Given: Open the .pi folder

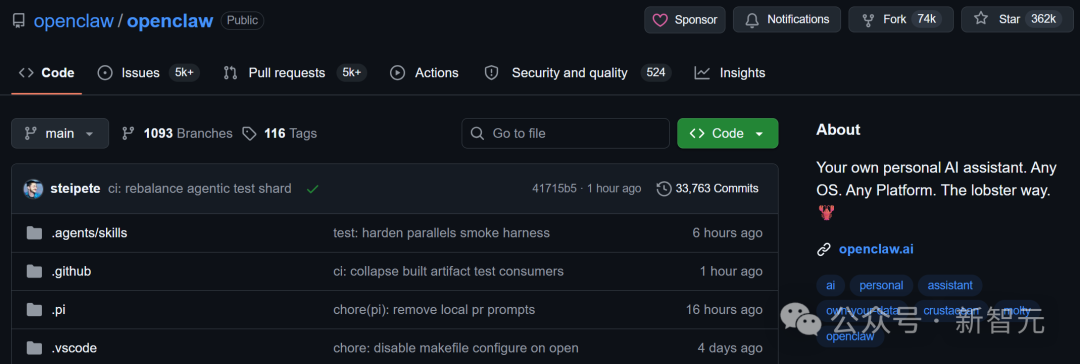Looking at the screenshot, I should click(59, 310).
